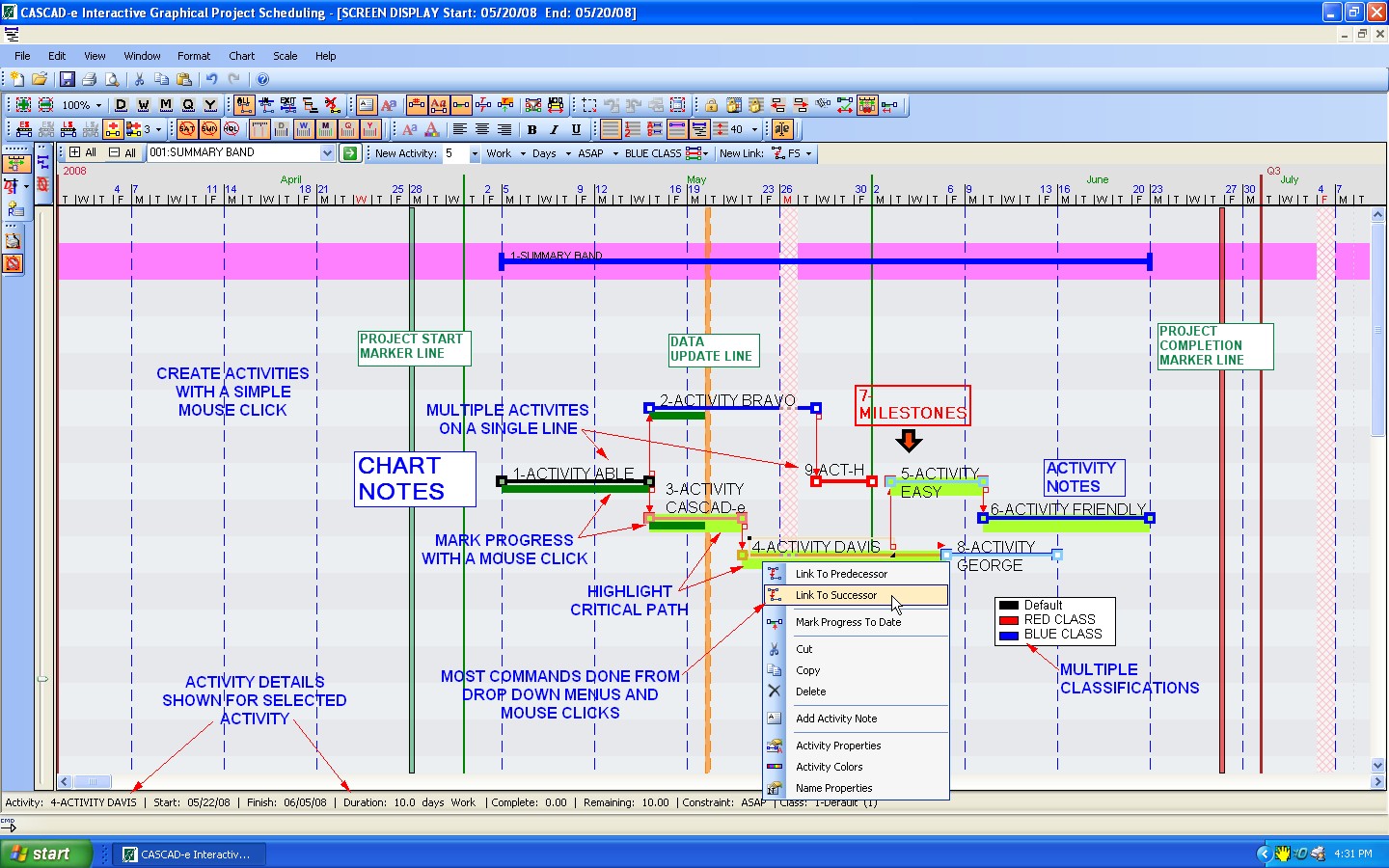Toggle Bold text formatting

[531, 129]
